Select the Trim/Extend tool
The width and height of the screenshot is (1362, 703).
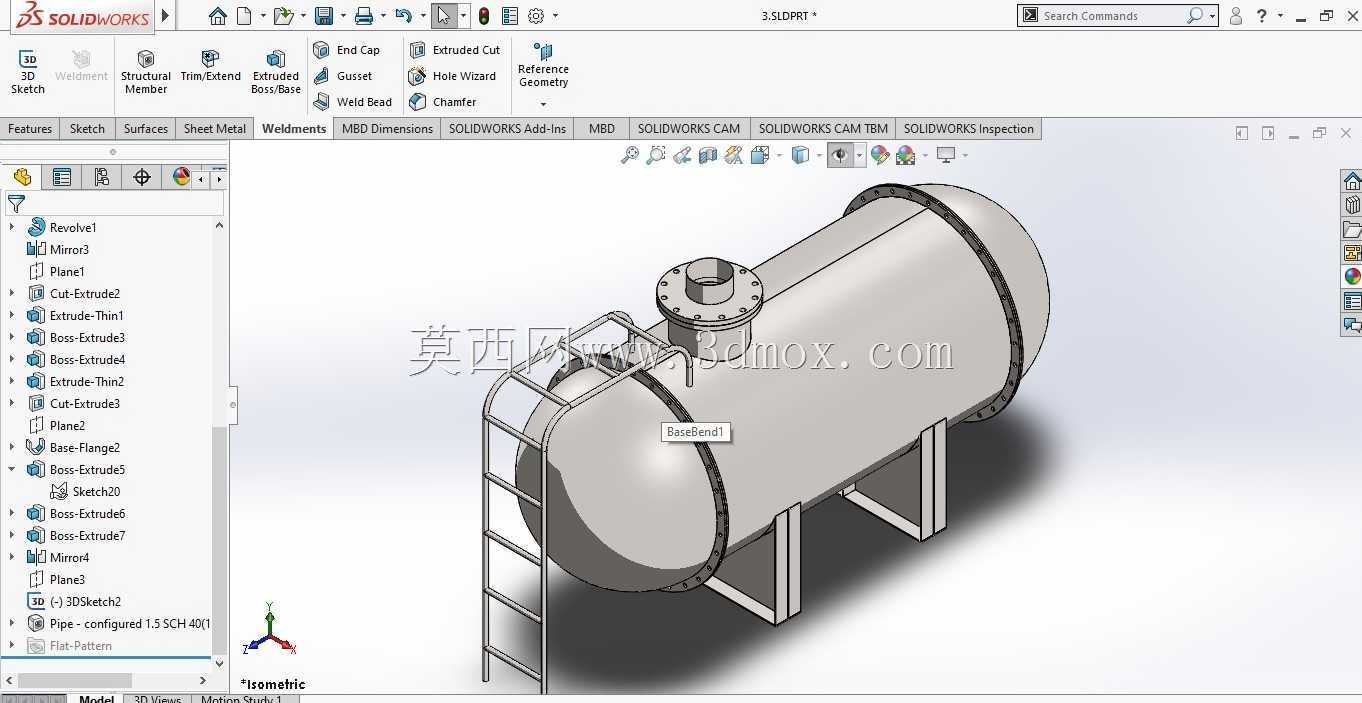click(210, 66)
